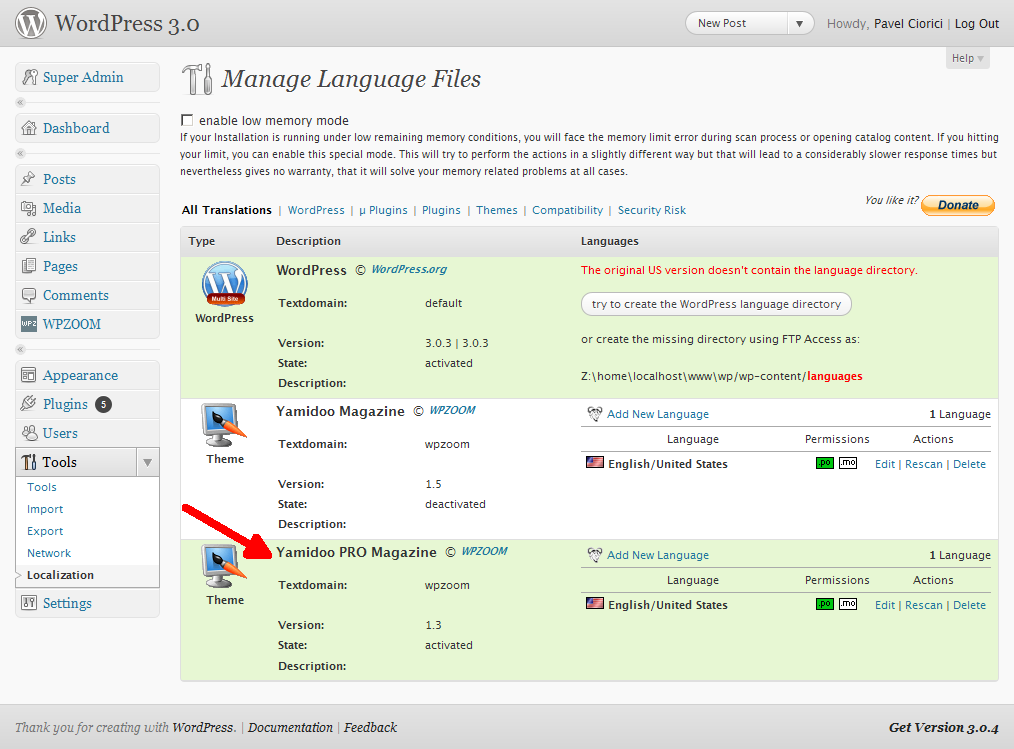Click the Pages icon in sidebar

click(x=28, y=266)
